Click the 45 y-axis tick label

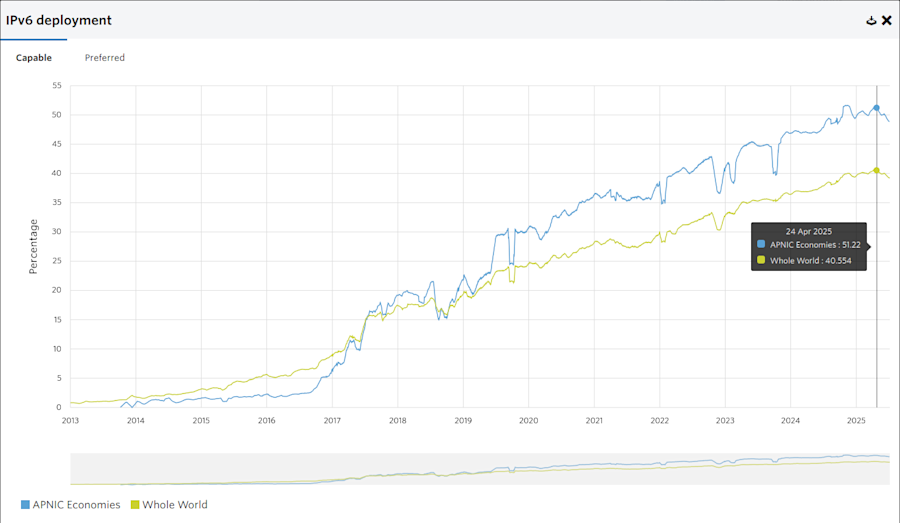(57, 144)
